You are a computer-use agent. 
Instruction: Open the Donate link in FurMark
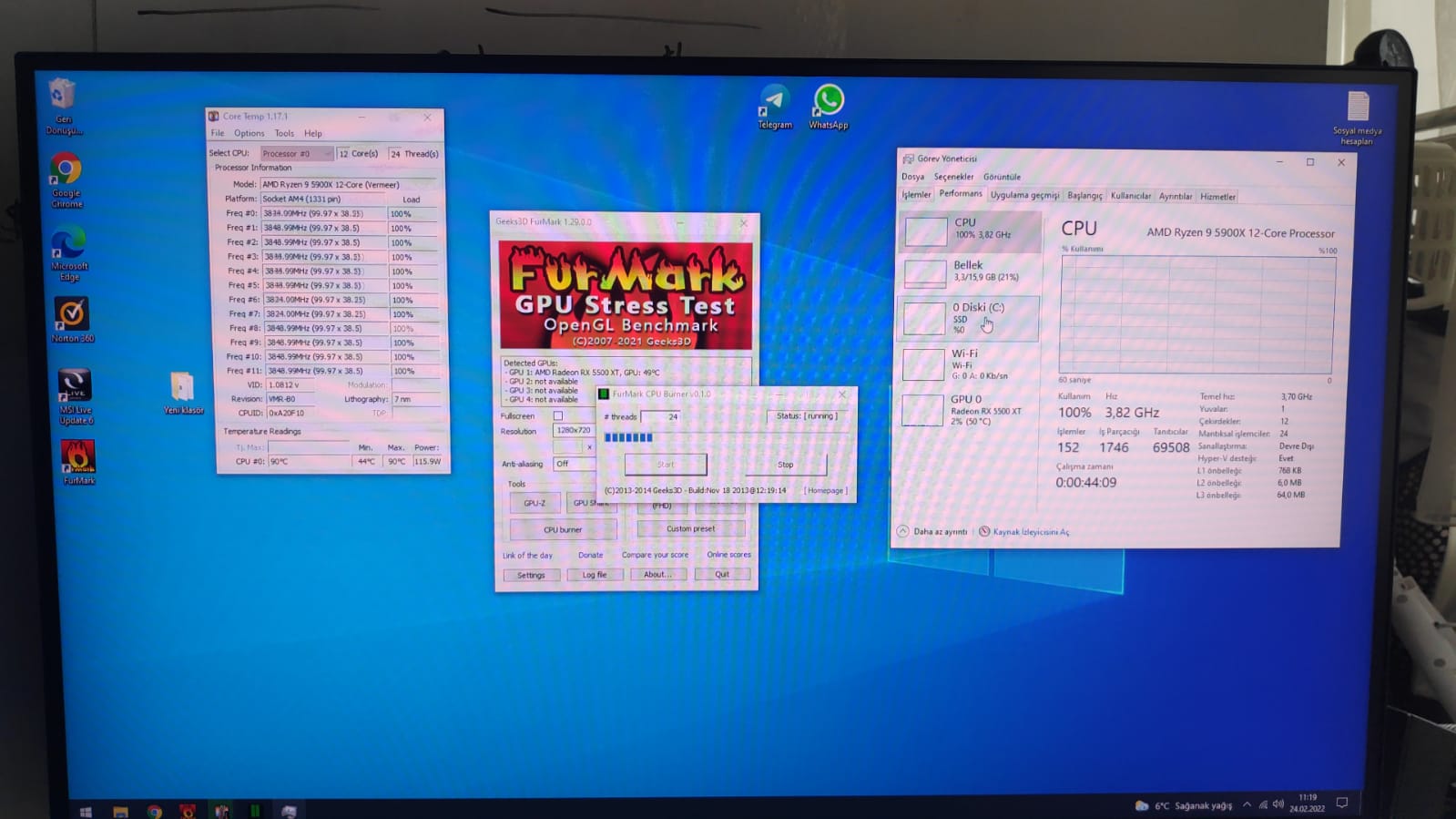tap(590, 555)
